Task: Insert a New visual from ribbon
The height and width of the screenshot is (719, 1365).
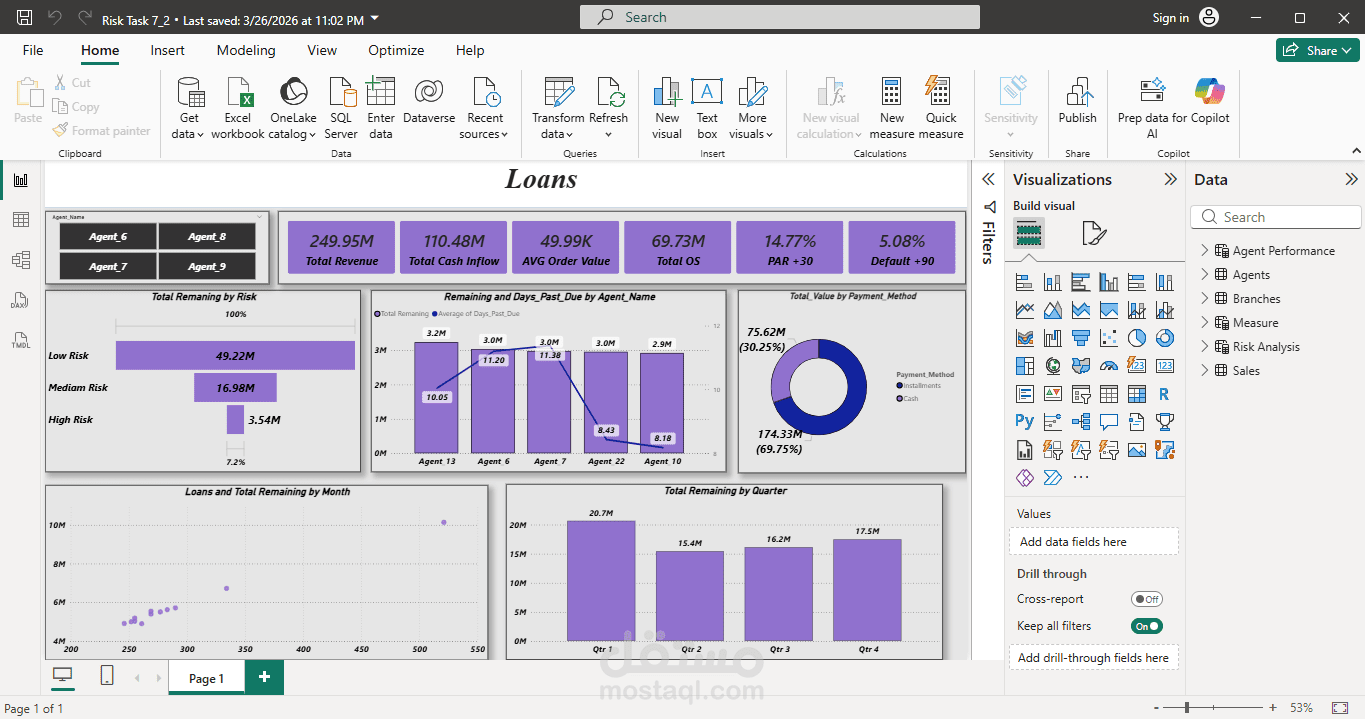Action: 667,108
